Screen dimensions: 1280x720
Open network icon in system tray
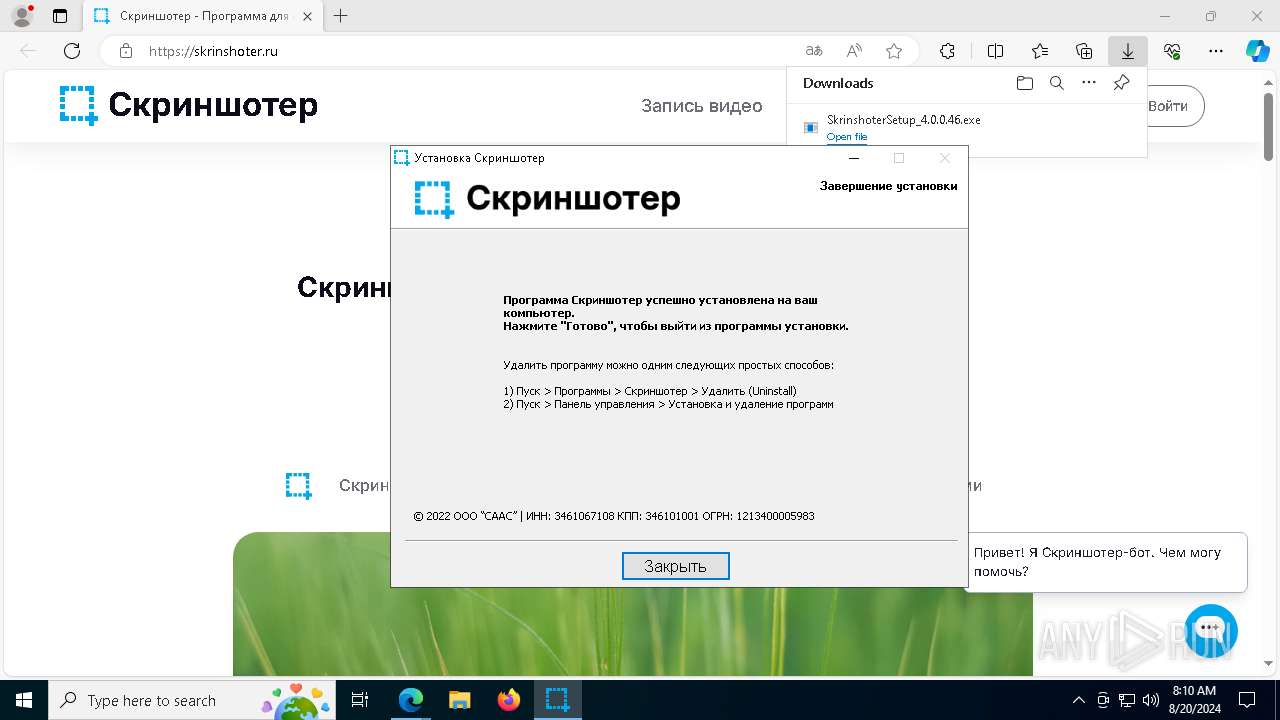1127,700
